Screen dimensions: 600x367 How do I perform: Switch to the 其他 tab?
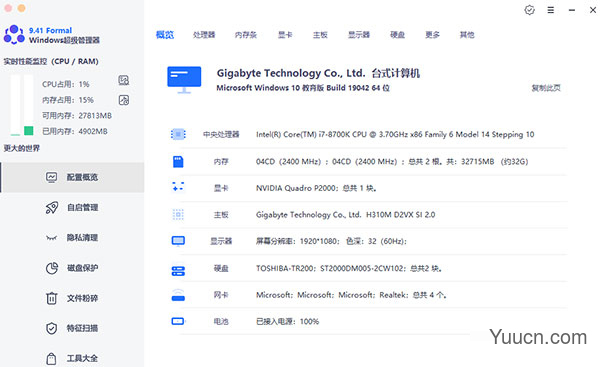point(467,35)
